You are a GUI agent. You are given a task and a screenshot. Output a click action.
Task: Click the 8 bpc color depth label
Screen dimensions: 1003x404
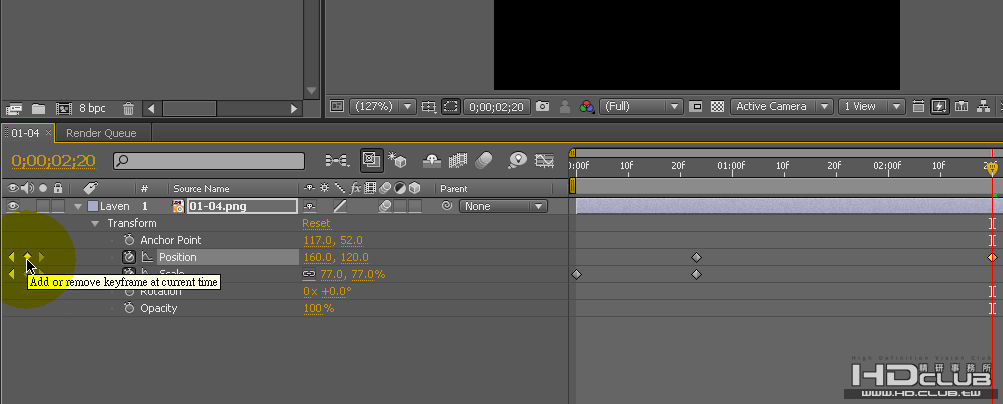(92, 109)
